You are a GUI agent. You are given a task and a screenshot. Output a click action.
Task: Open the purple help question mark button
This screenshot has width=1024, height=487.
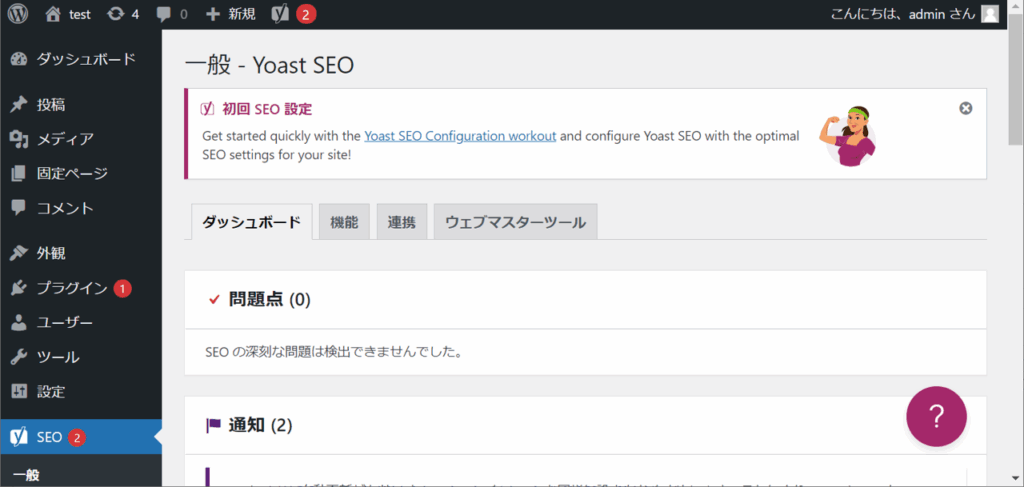coord(936,416)
